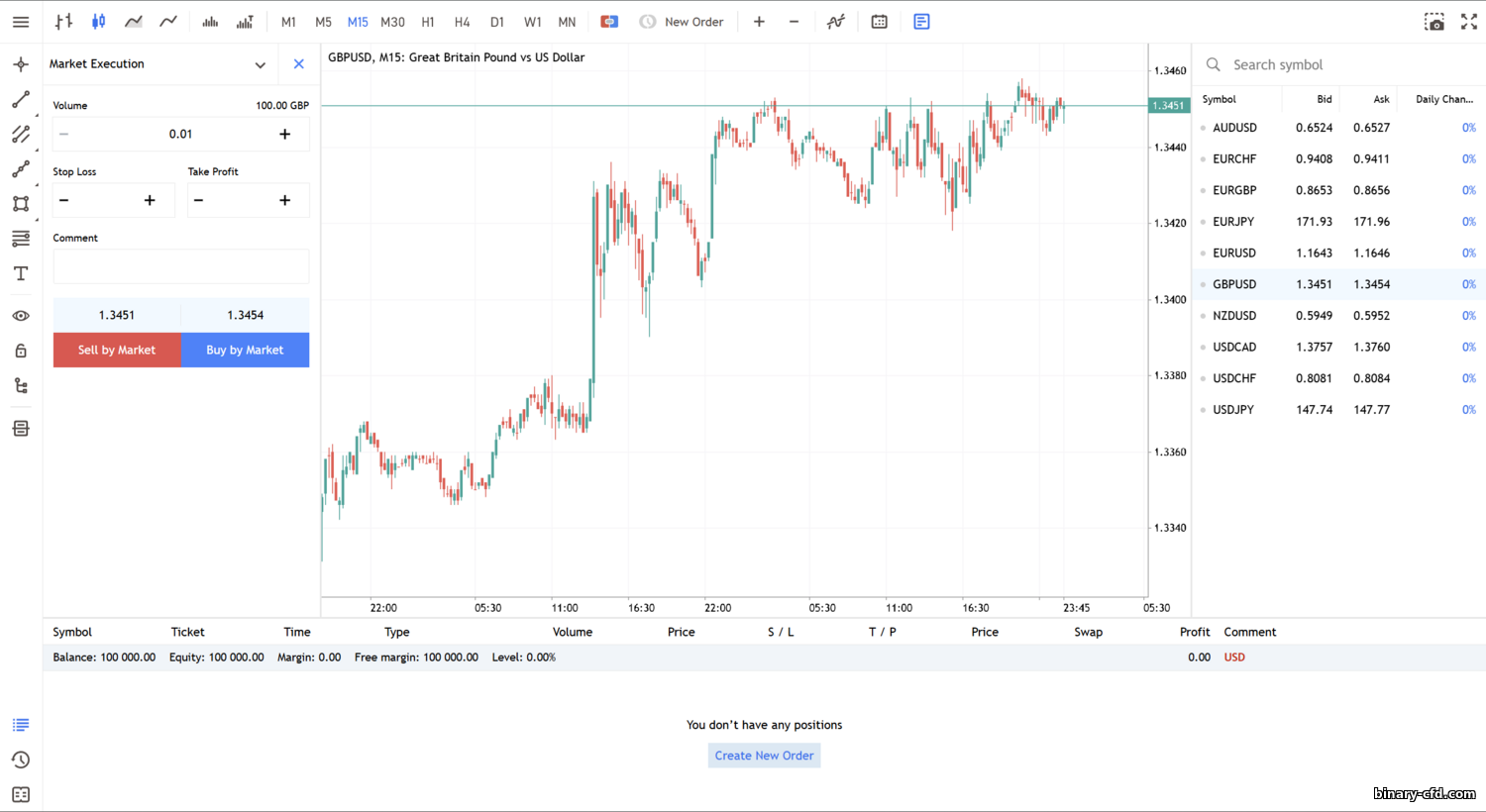
Task: Select the candlestick chart type
Action: (x=98, y=22)
